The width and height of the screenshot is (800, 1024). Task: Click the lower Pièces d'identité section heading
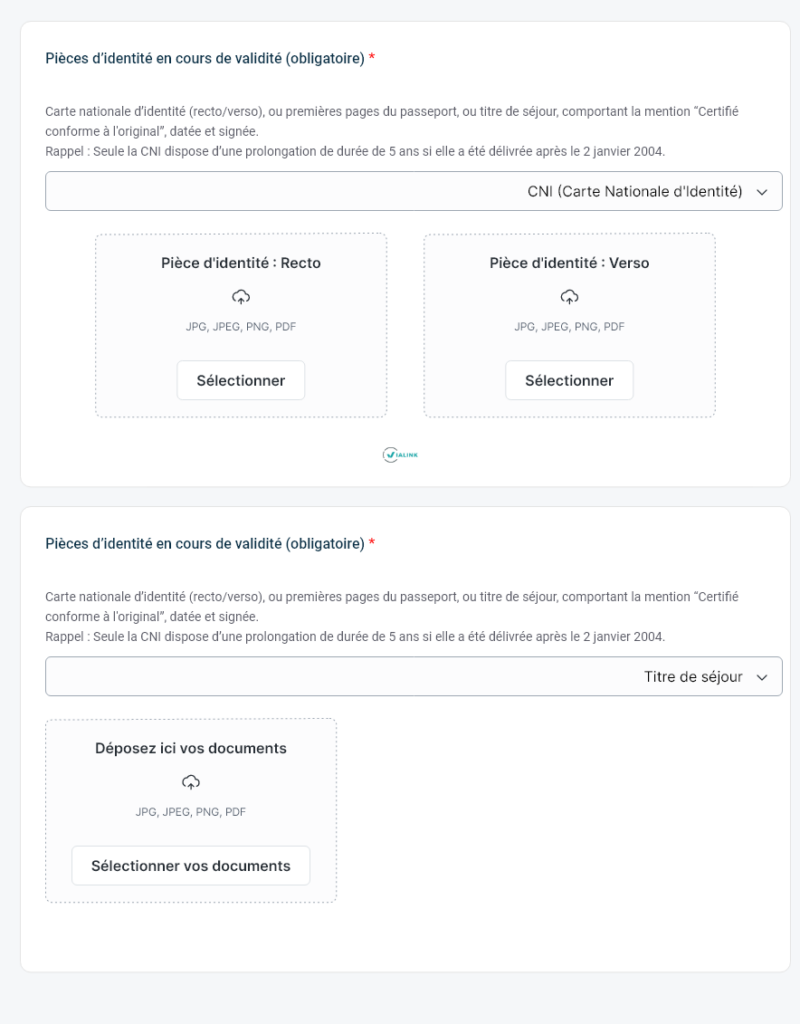(205, 543)
